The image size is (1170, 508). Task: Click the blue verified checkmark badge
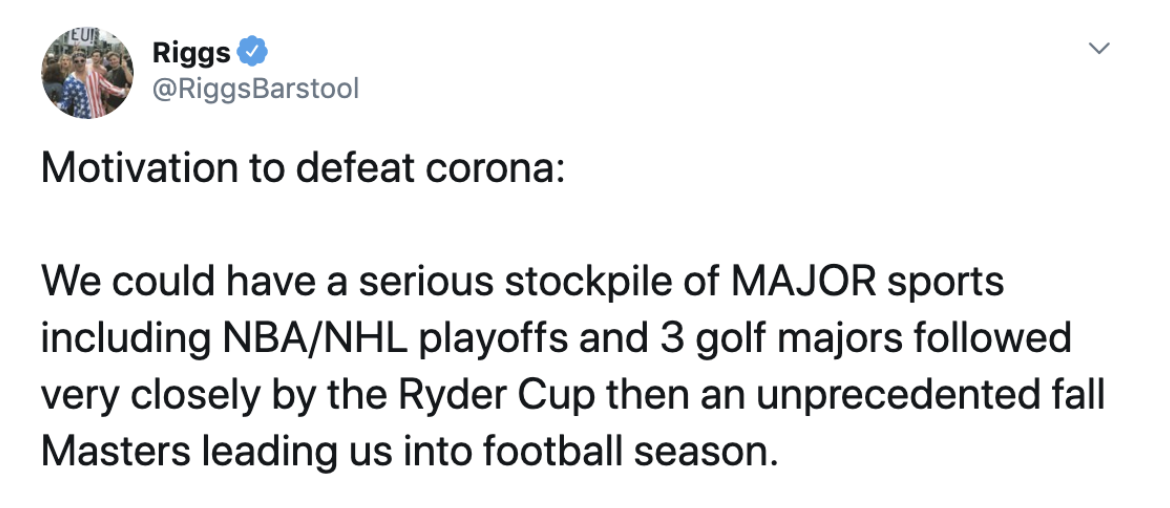pyautogui.click(x=253, y=52)
